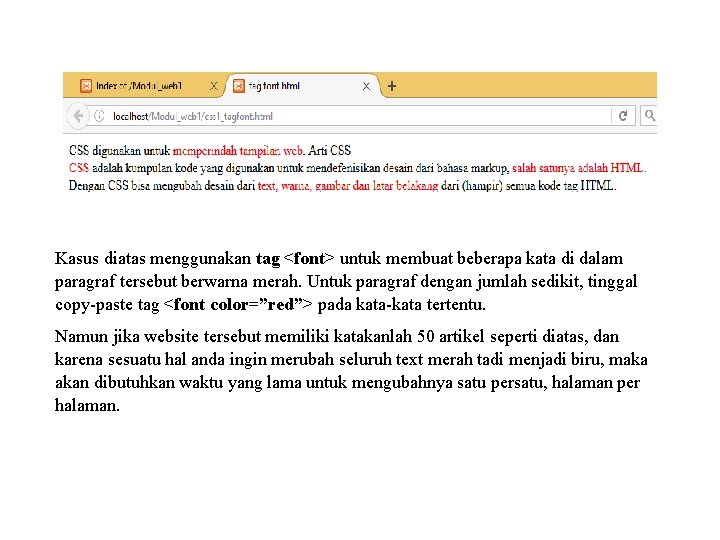The height and width of the screenshot is (540, 720).
Task: Click bold text 'tag <font>' in slide paragraph
Action: [295, 259]
